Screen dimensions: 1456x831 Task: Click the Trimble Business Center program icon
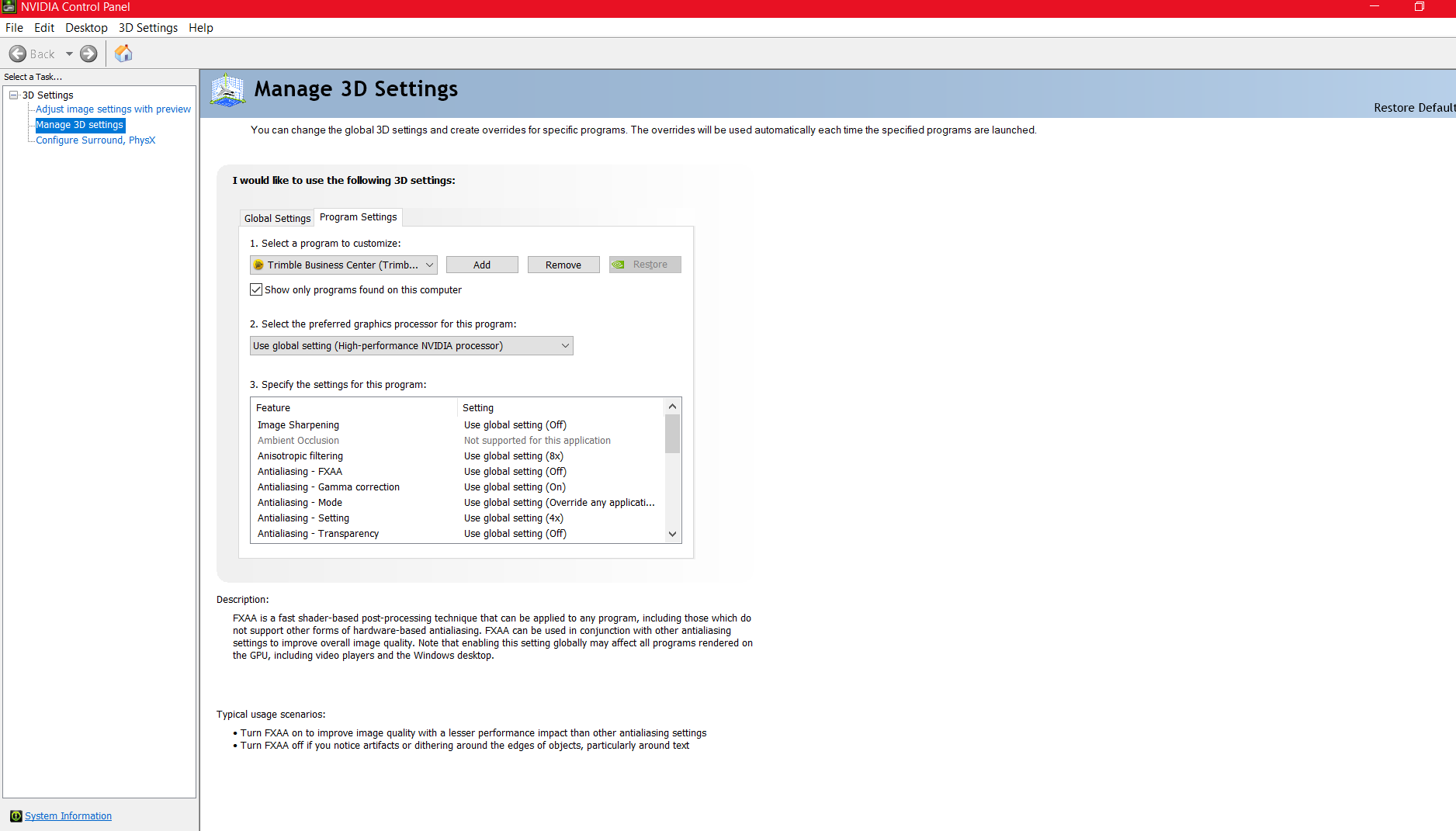tap(258, 265)
